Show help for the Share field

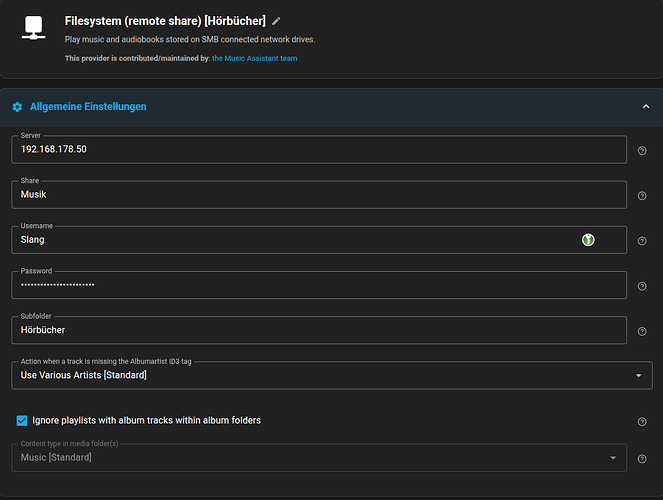tap(642, 196)
